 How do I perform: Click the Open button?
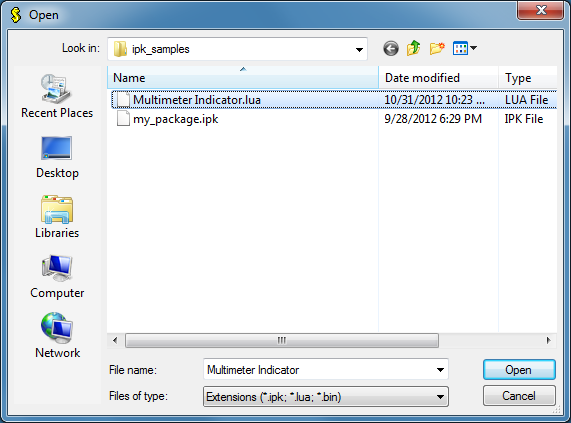click(x=519, y=370)
